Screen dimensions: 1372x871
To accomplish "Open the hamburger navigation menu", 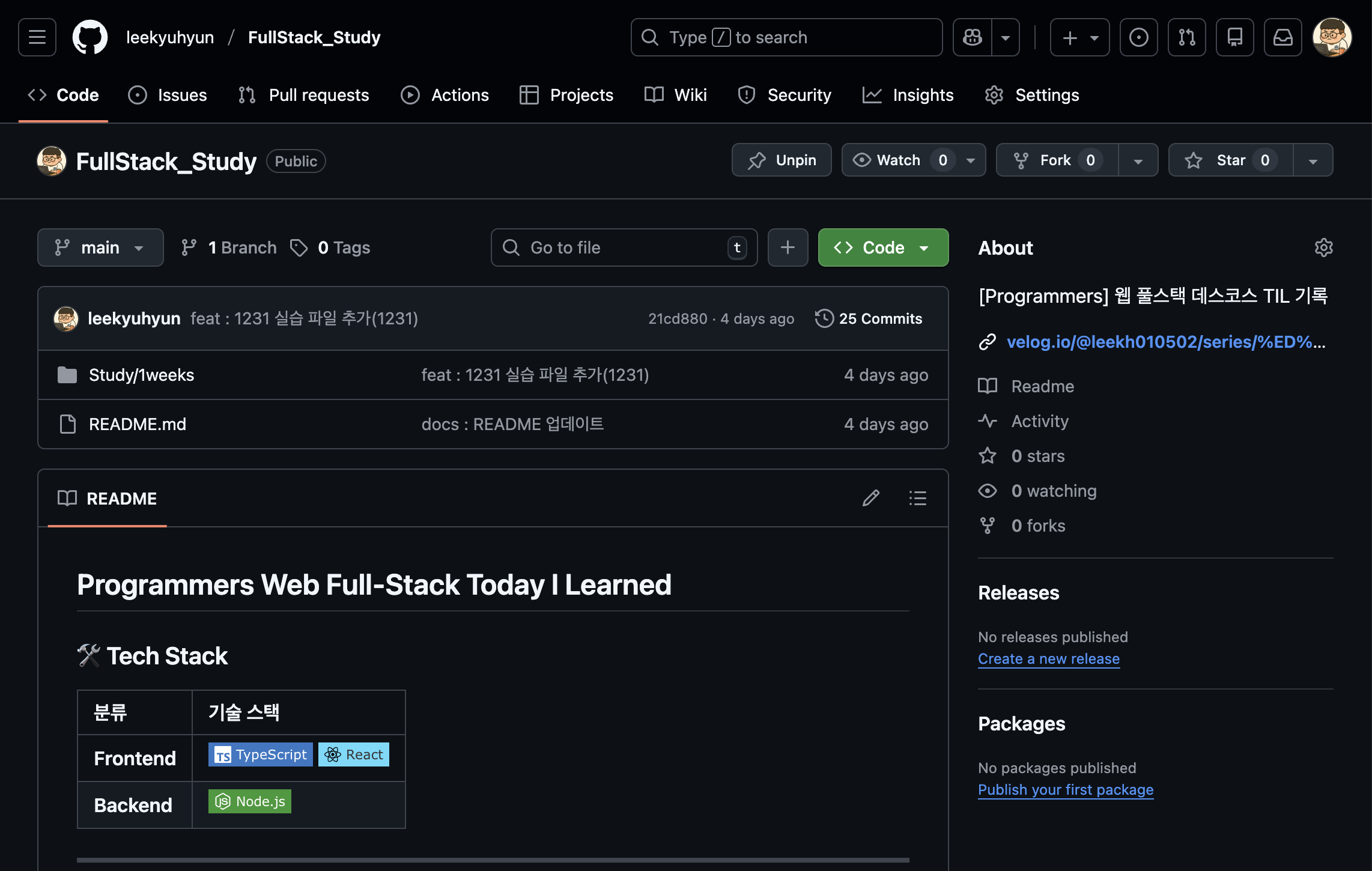I will [x=37, y=37].
